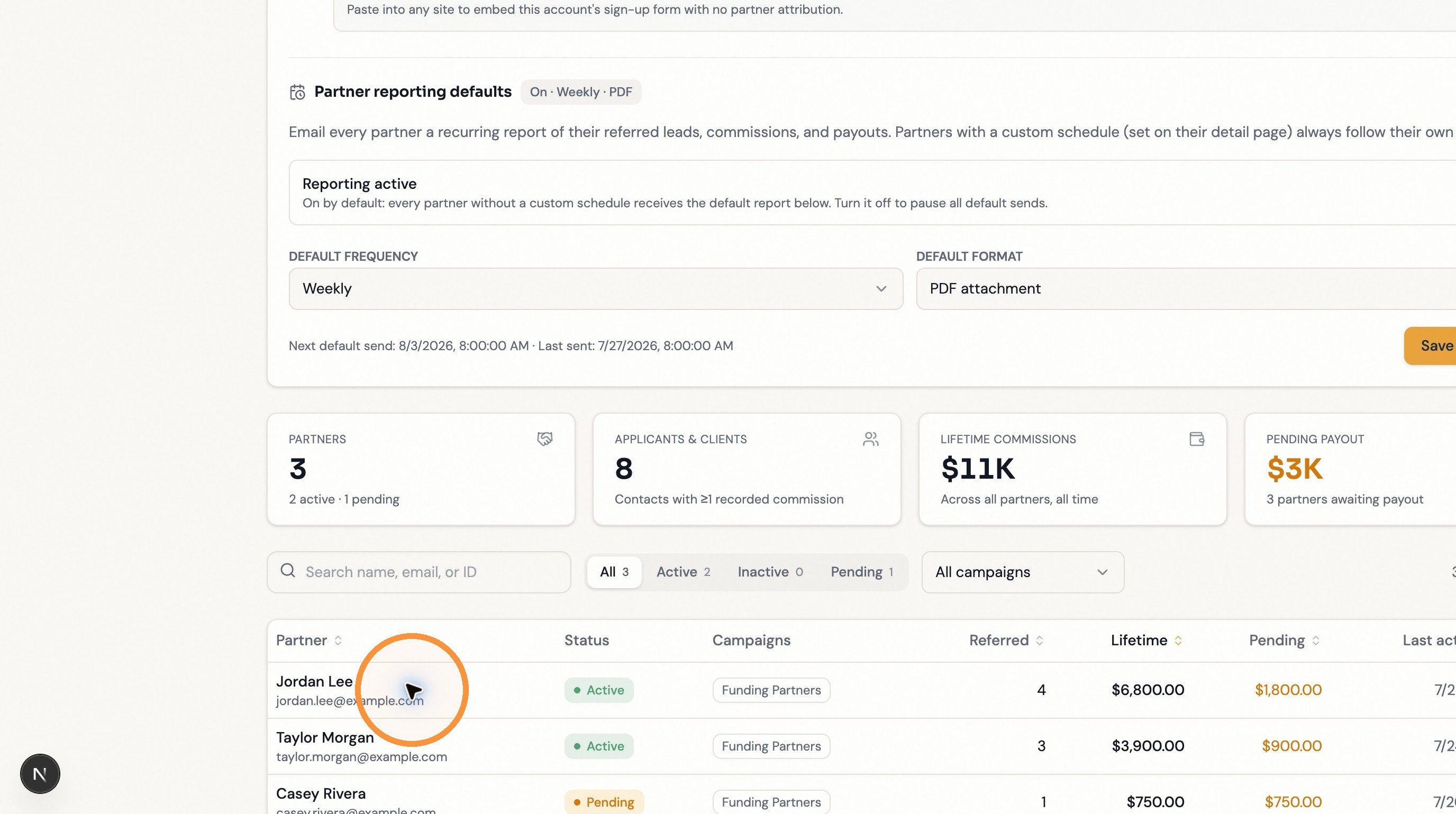
Task: Expand the All campaigns filter dropdown
Action: [x=1023, y=572]
